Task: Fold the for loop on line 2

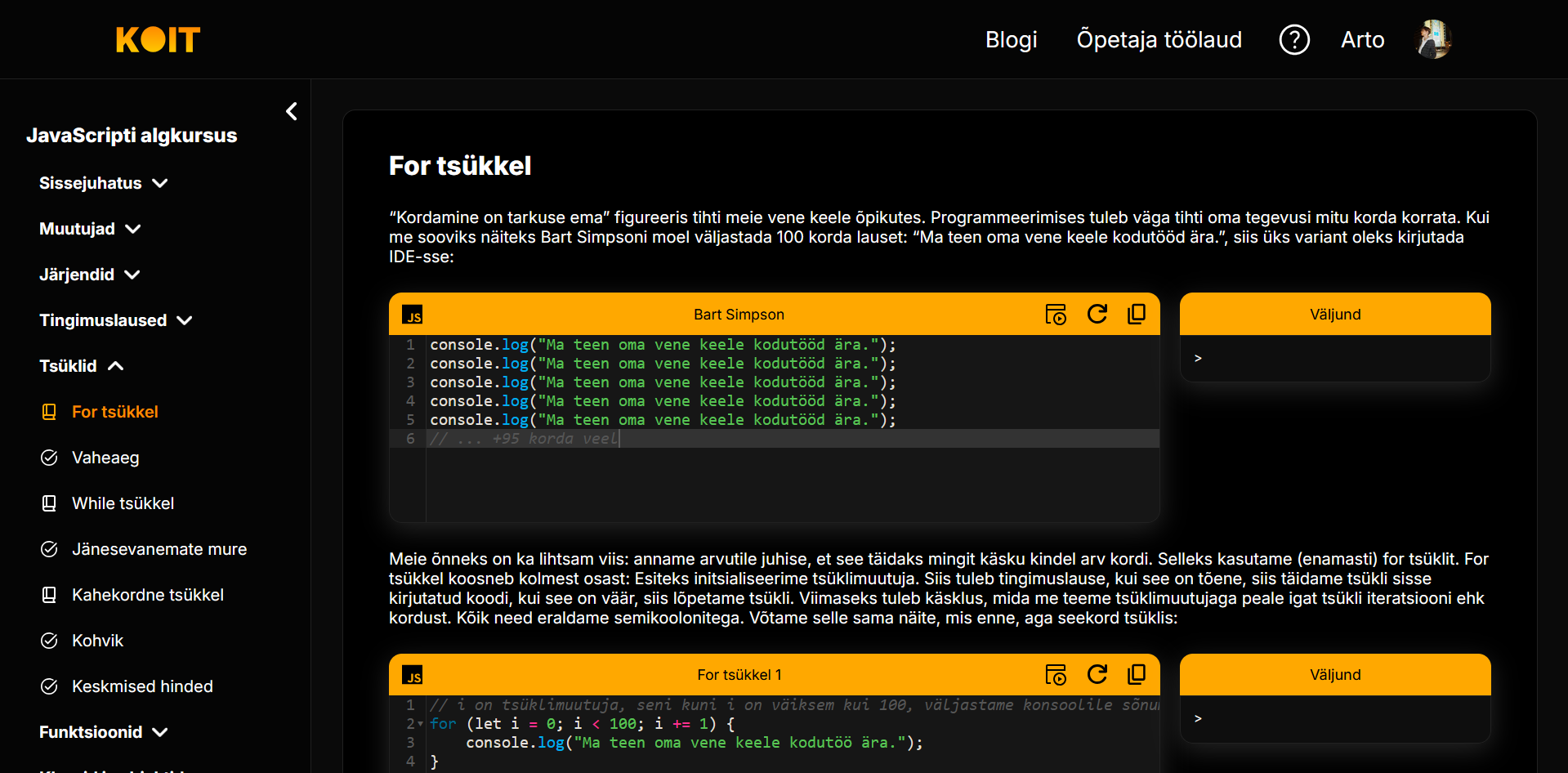Action: [x=421, y=725]
